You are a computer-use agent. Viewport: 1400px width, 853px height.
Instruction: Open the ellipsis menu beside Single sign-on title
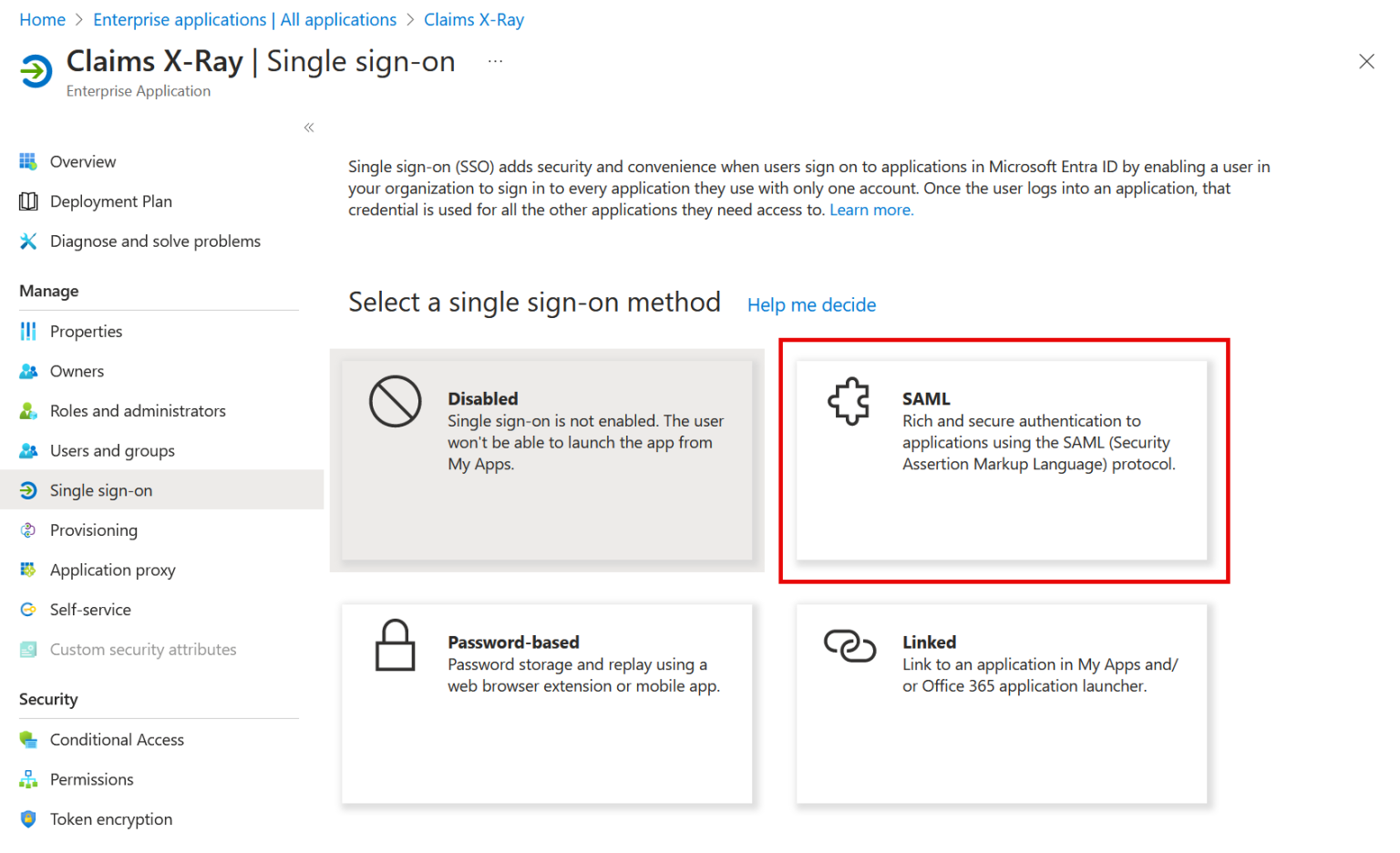495,60
